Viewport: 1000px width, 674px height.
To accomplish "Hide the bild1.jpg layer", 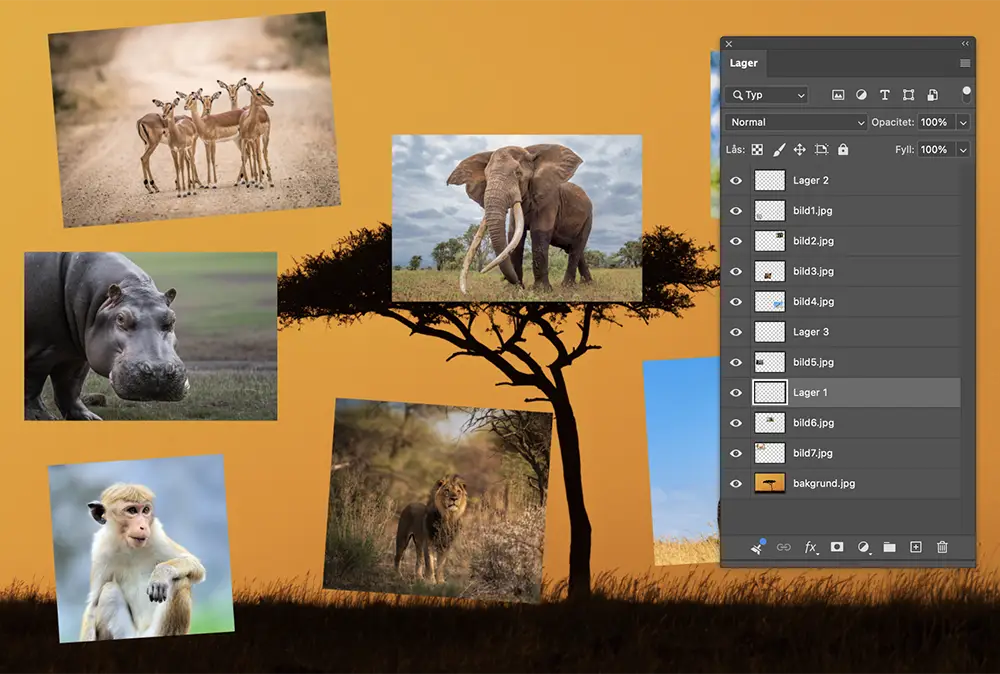I will 735,211.
